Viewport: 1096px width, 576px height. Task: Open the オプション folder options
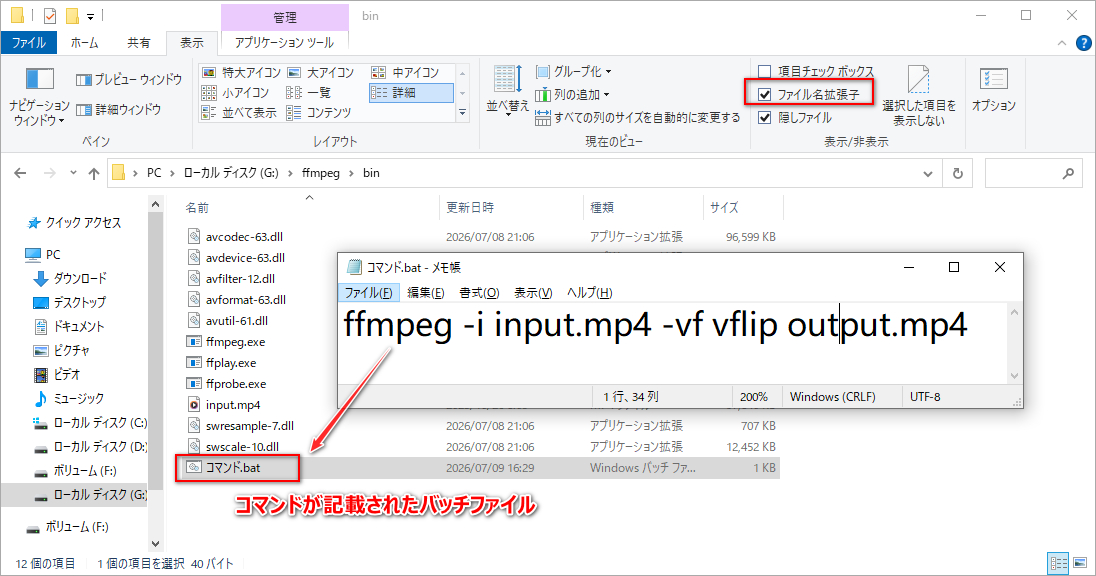point(993,89)
